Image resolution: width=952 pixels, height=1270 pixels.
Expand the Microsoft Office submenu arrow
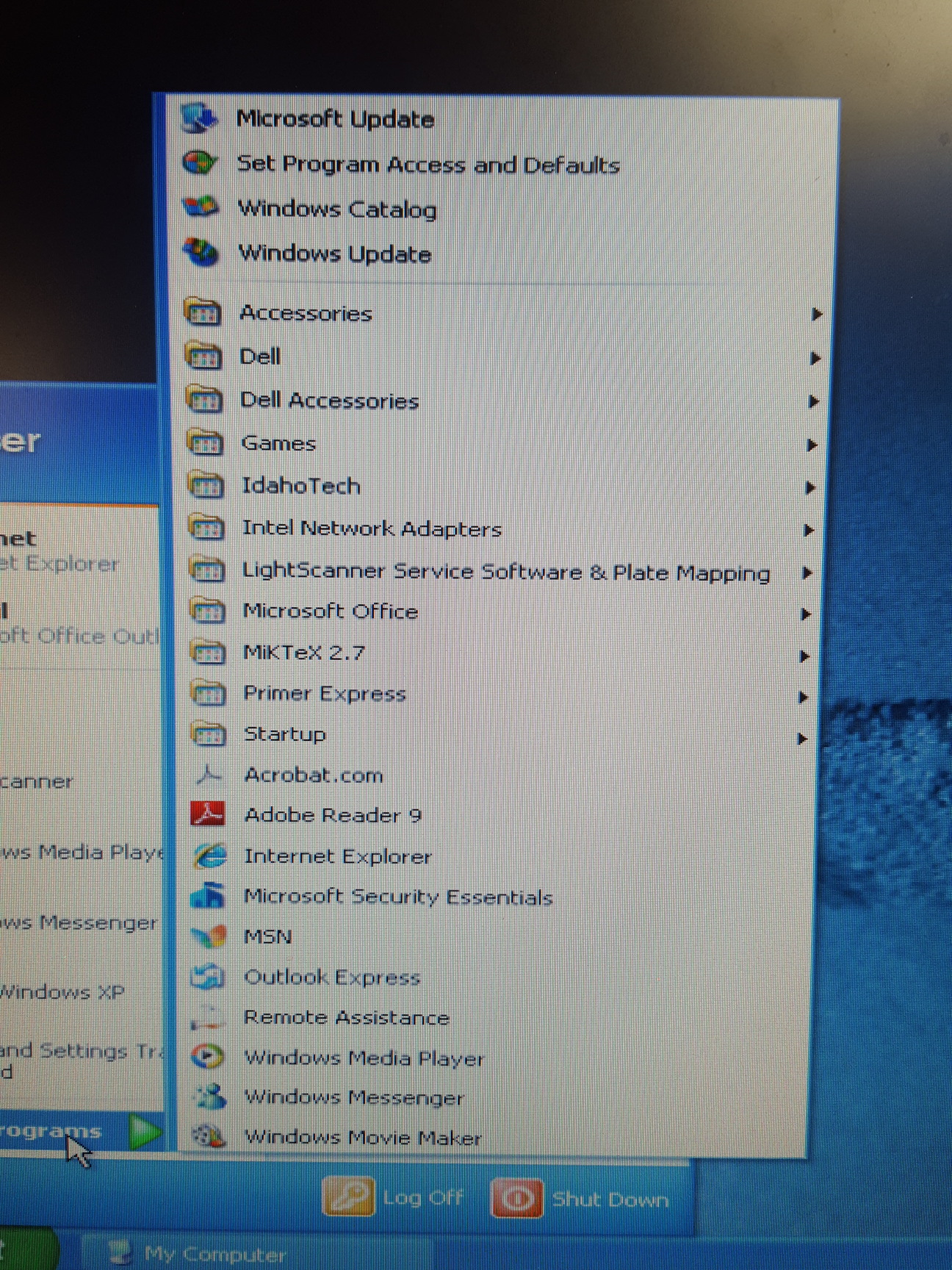[806, 614]
